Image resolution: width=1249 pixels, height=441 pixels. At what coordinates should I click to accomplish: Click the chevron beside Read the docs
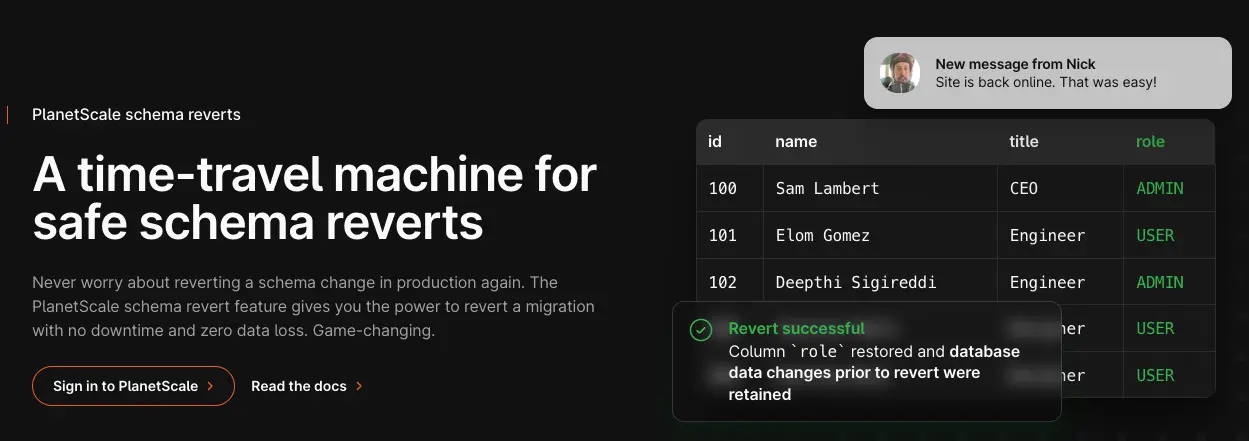[359, 386]
